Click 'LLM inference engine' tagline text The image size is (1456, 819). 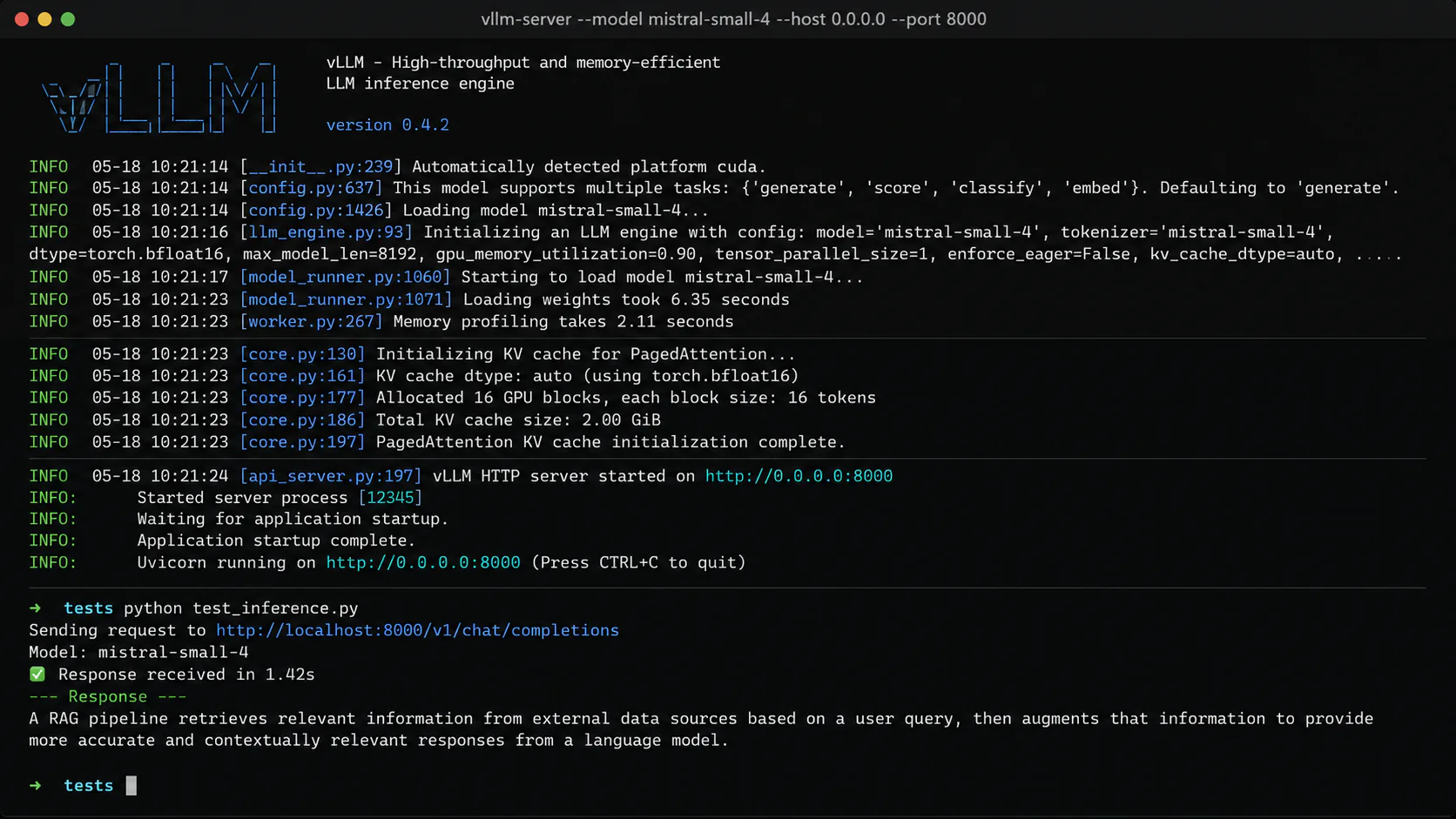(x=420, y=84)
